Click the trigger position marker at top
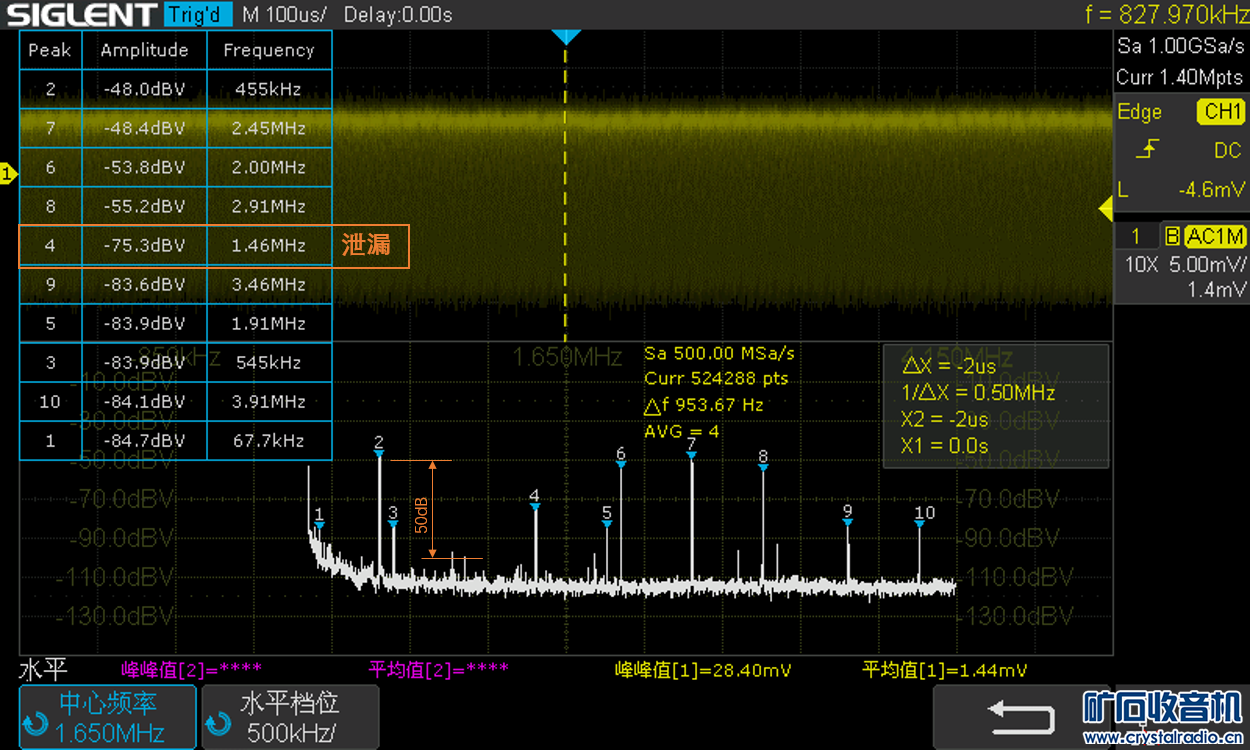This screenshot has height=750, width=1250. [566, 36]
